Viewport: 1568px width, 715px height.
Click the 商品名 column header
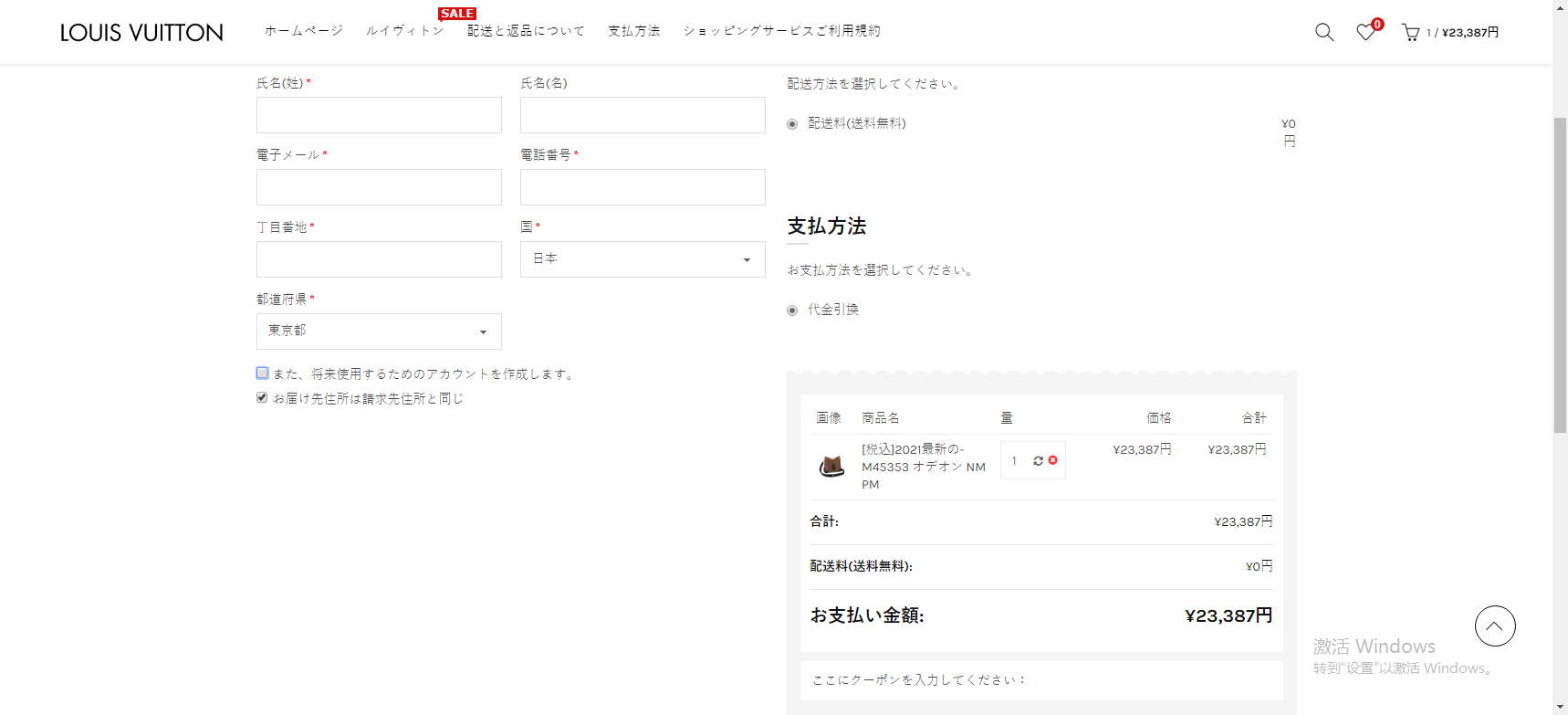pos(881,418)
